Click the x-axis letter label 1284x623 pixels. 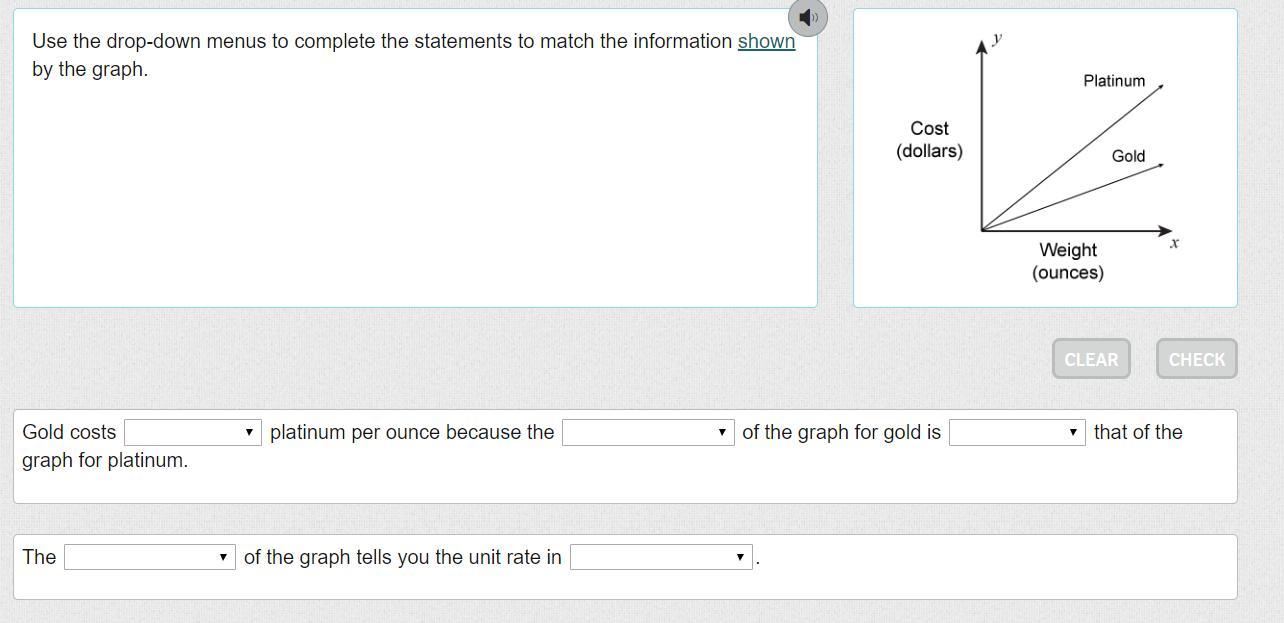[1174, 243]
